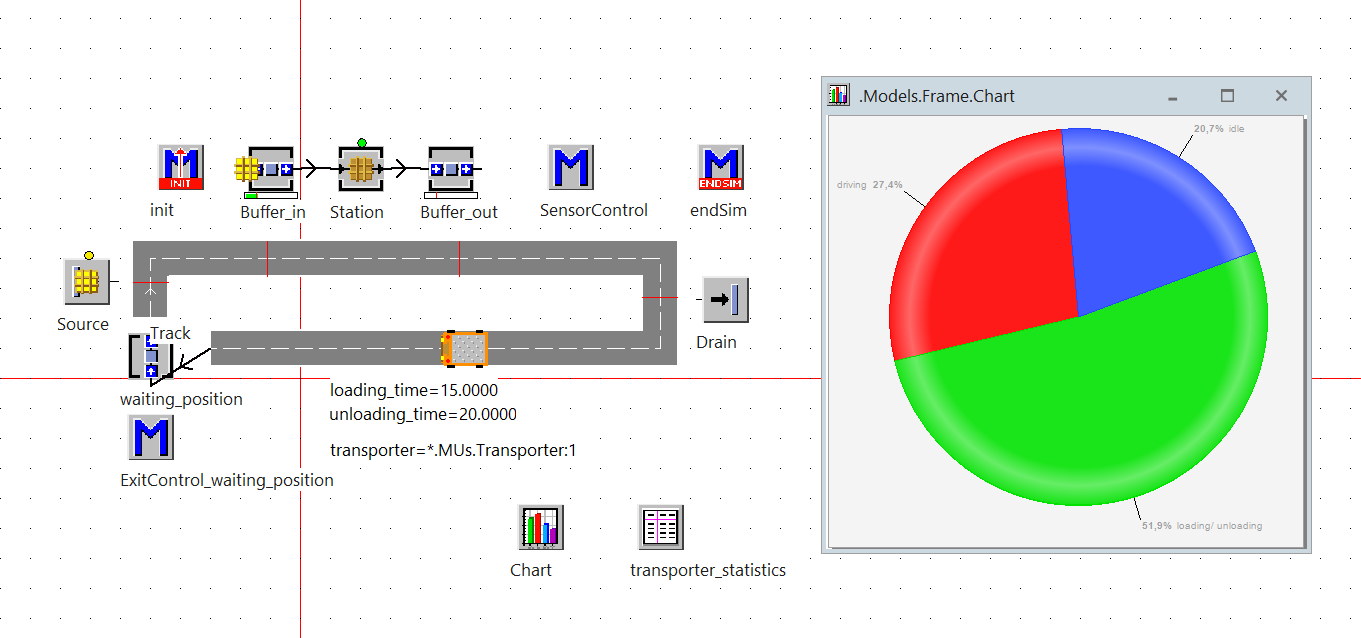Select the Drain object icon
This screenshot has height=638, width=1361.
725,299
